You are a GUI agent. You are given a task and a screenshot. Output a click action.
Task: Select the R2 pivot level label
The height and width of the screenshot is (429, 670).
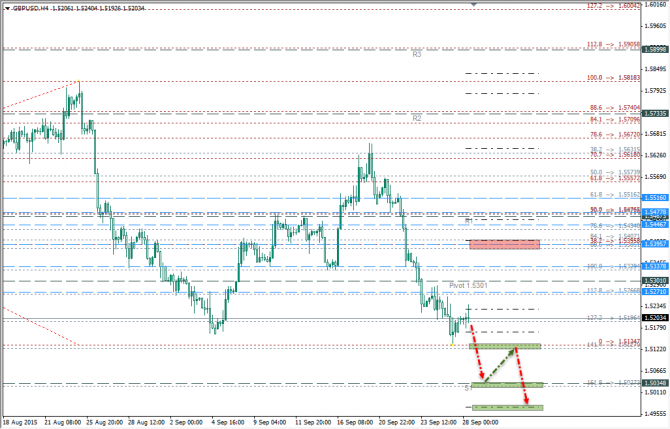click(416, 117)
